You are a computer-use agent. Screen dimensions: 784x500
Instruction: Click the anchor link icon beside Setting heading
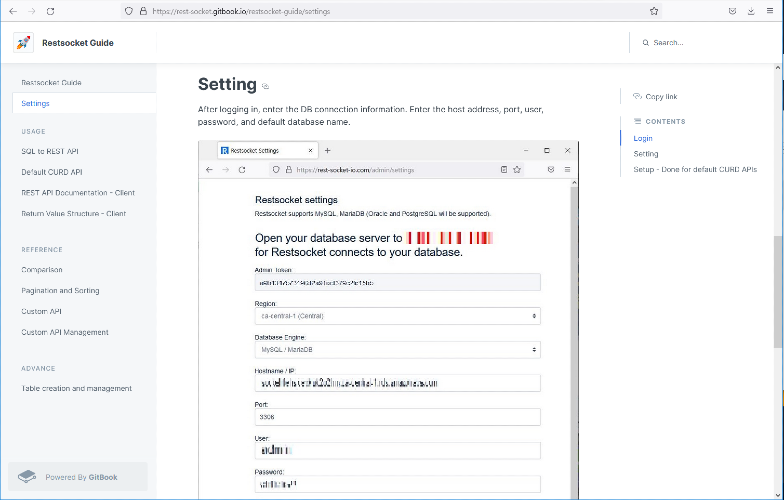265,86
